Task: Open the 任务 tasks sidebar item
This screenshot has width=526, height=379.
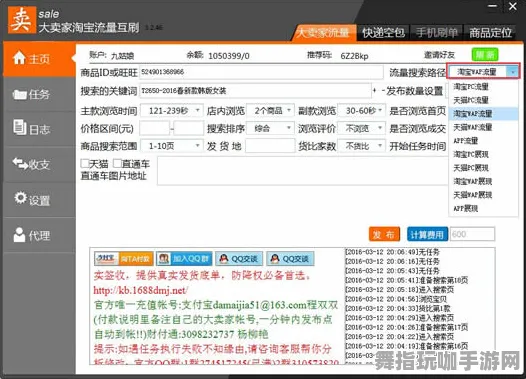Action: point(39,95)
